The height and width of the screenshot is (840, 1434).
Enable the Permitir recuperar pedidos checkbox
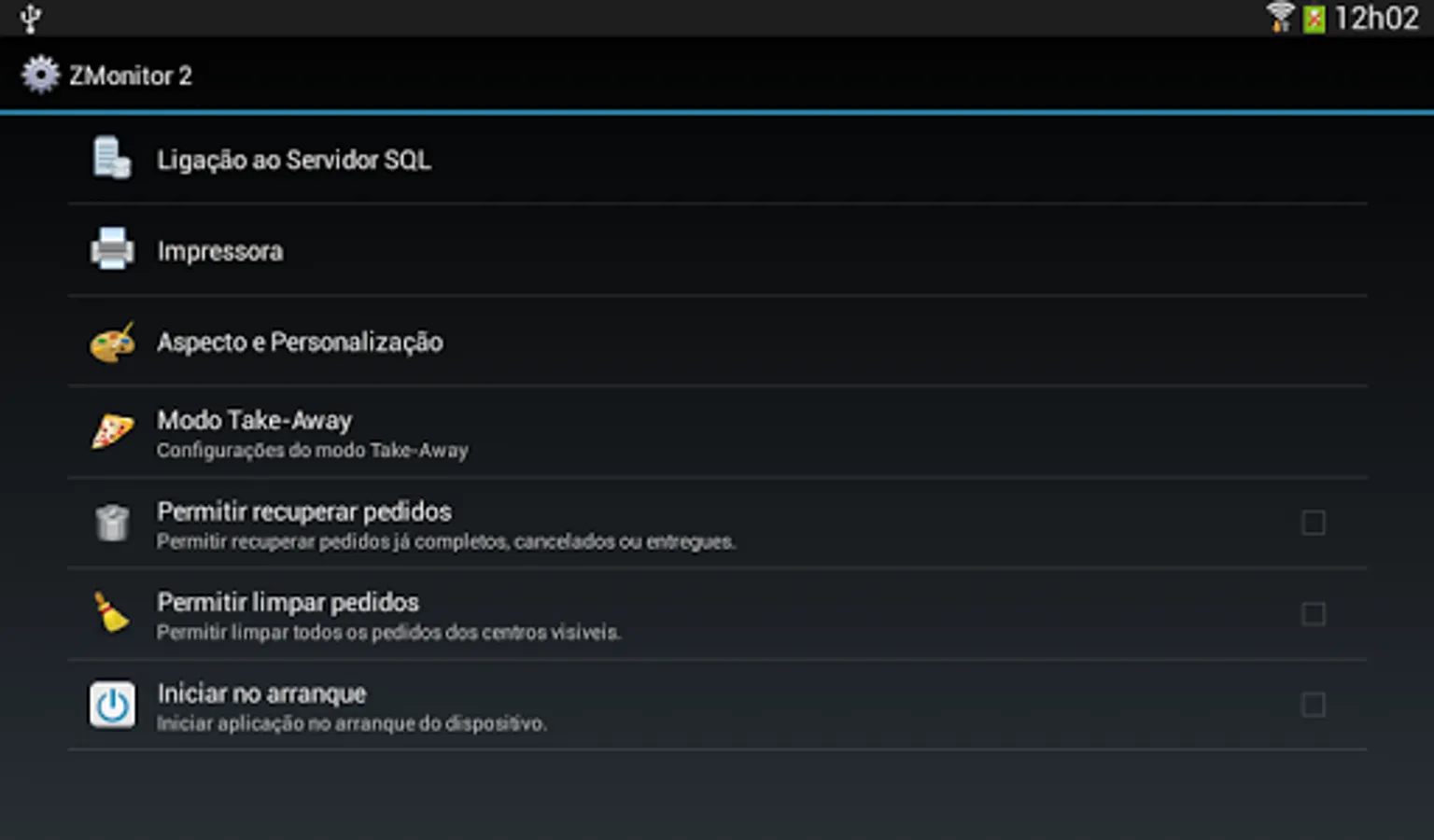(1314, 523)
